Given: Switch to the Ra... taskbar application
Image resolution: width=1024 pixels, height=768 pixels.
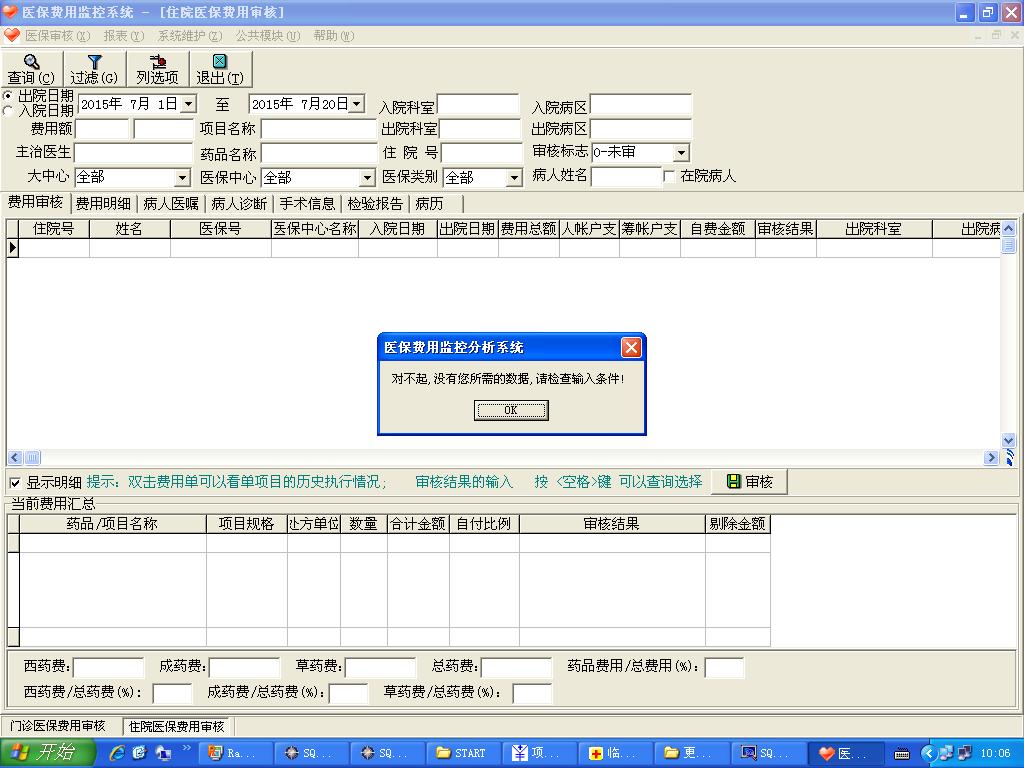Looking at the screenshot, I should click(x=234, y=753).
